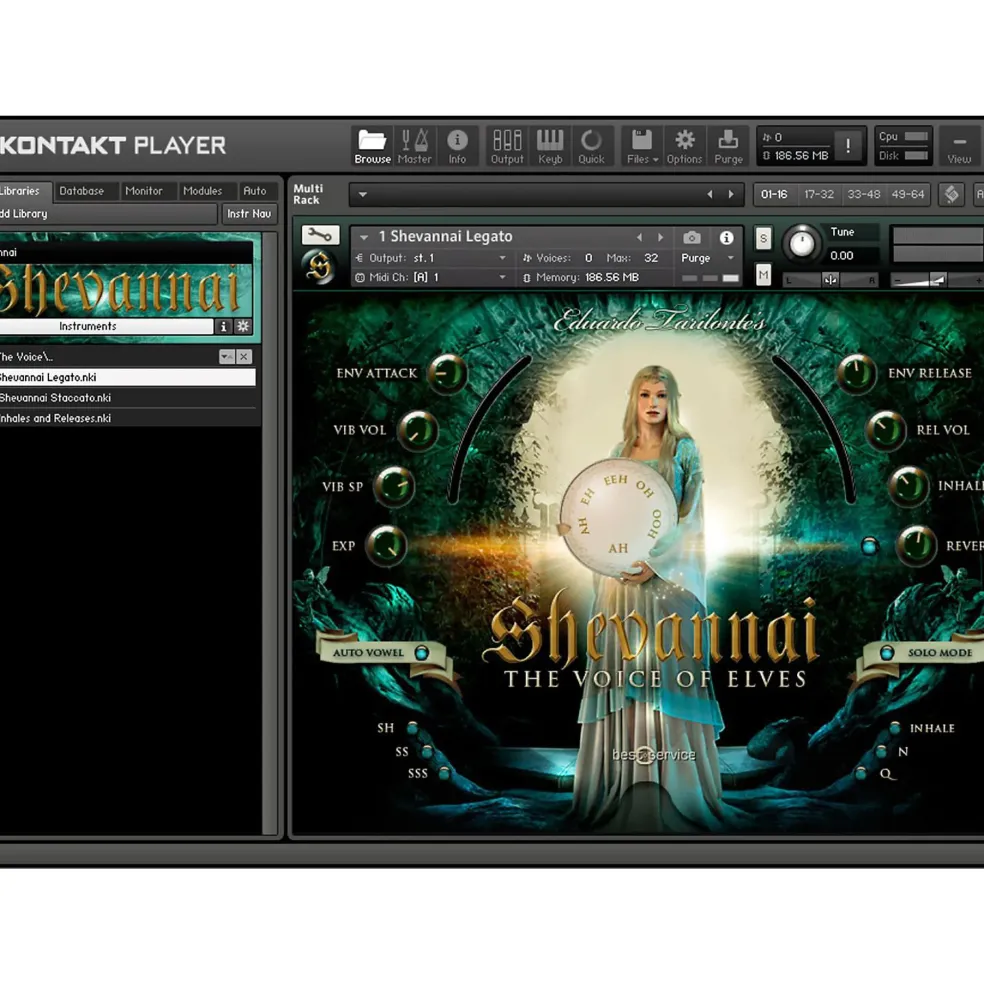Click the camera snapshot icon
Screen dimensions: 984x985
[x=692, y=237]
